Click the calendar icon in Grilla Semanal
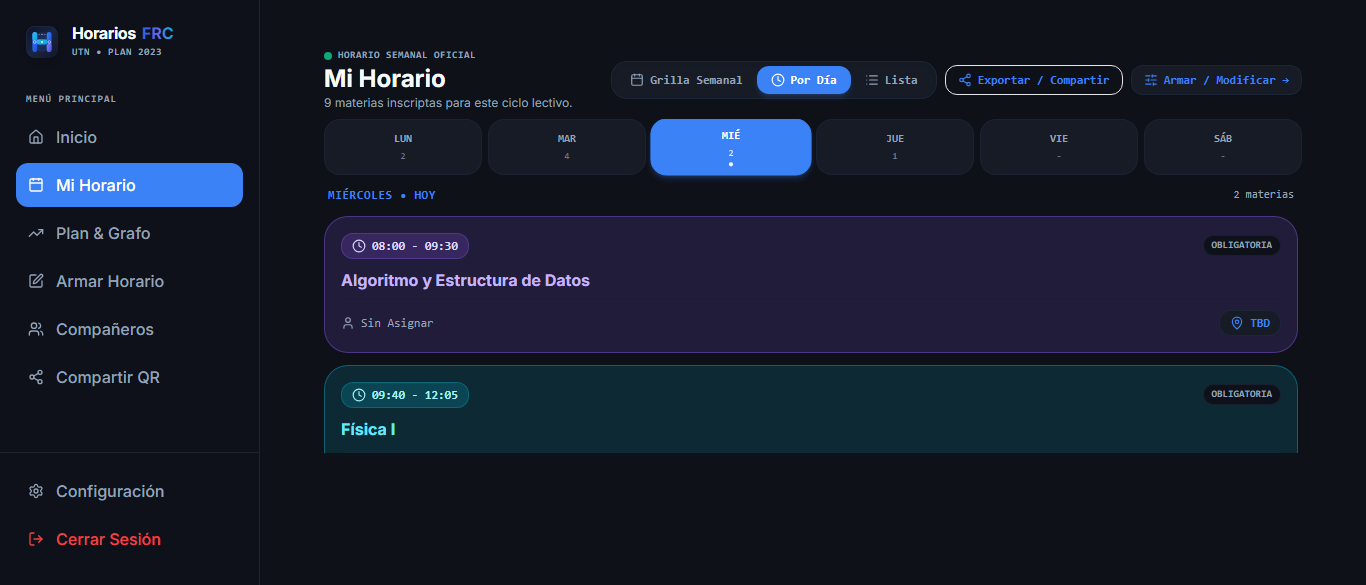Viewport: 1366px width, 585px height. click(x=637, y=80)
